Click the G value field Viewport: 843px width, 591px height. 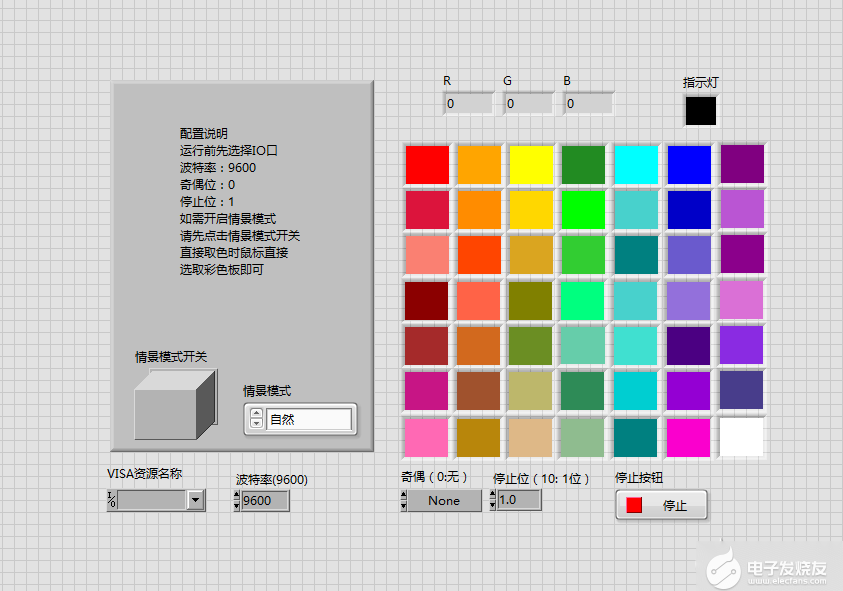click(x=528, y=103)
